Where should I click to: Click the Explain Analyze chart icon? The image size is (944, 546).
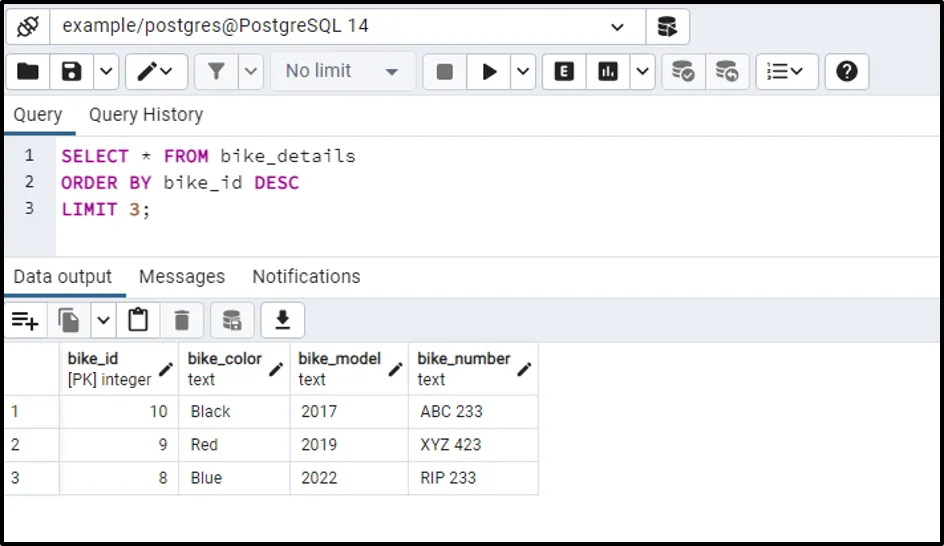click(608, 71)
